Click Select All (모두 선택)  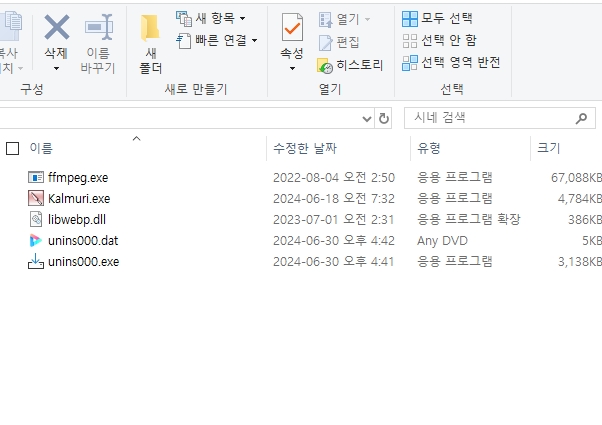[437, 18]
